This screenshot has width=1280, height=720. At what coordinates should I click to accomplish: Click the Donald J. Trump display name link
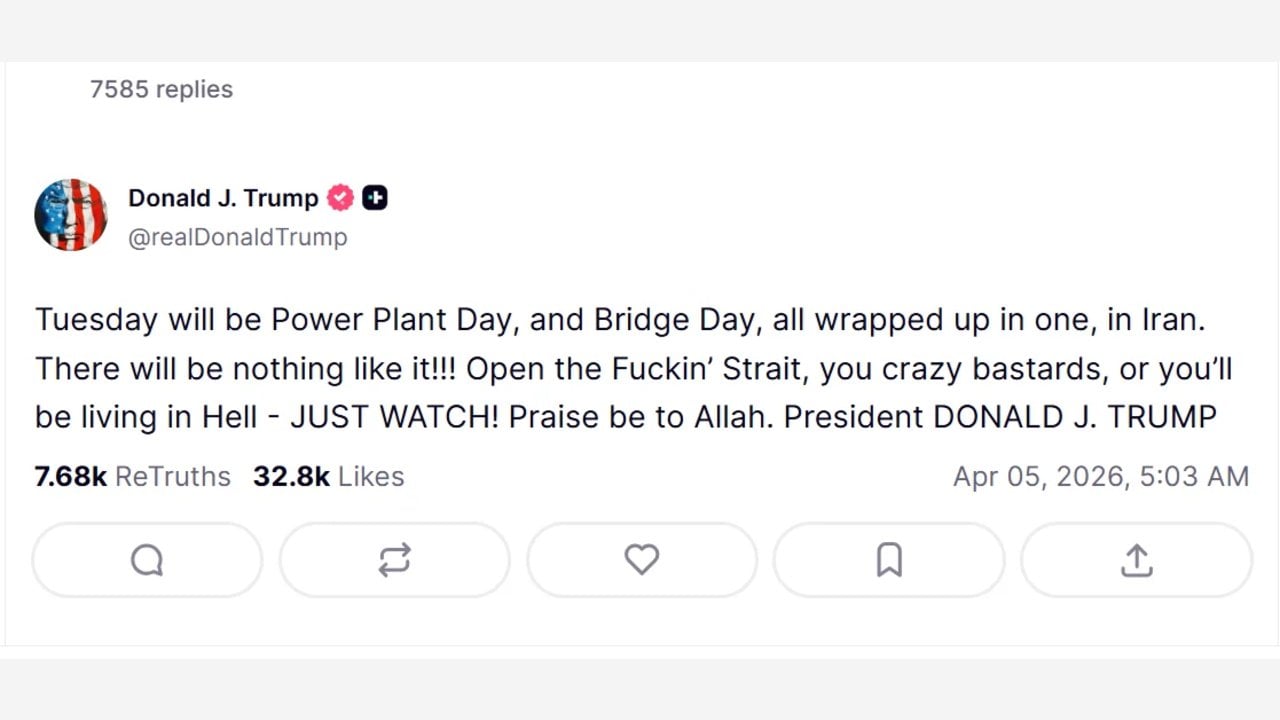coord(222,197)
